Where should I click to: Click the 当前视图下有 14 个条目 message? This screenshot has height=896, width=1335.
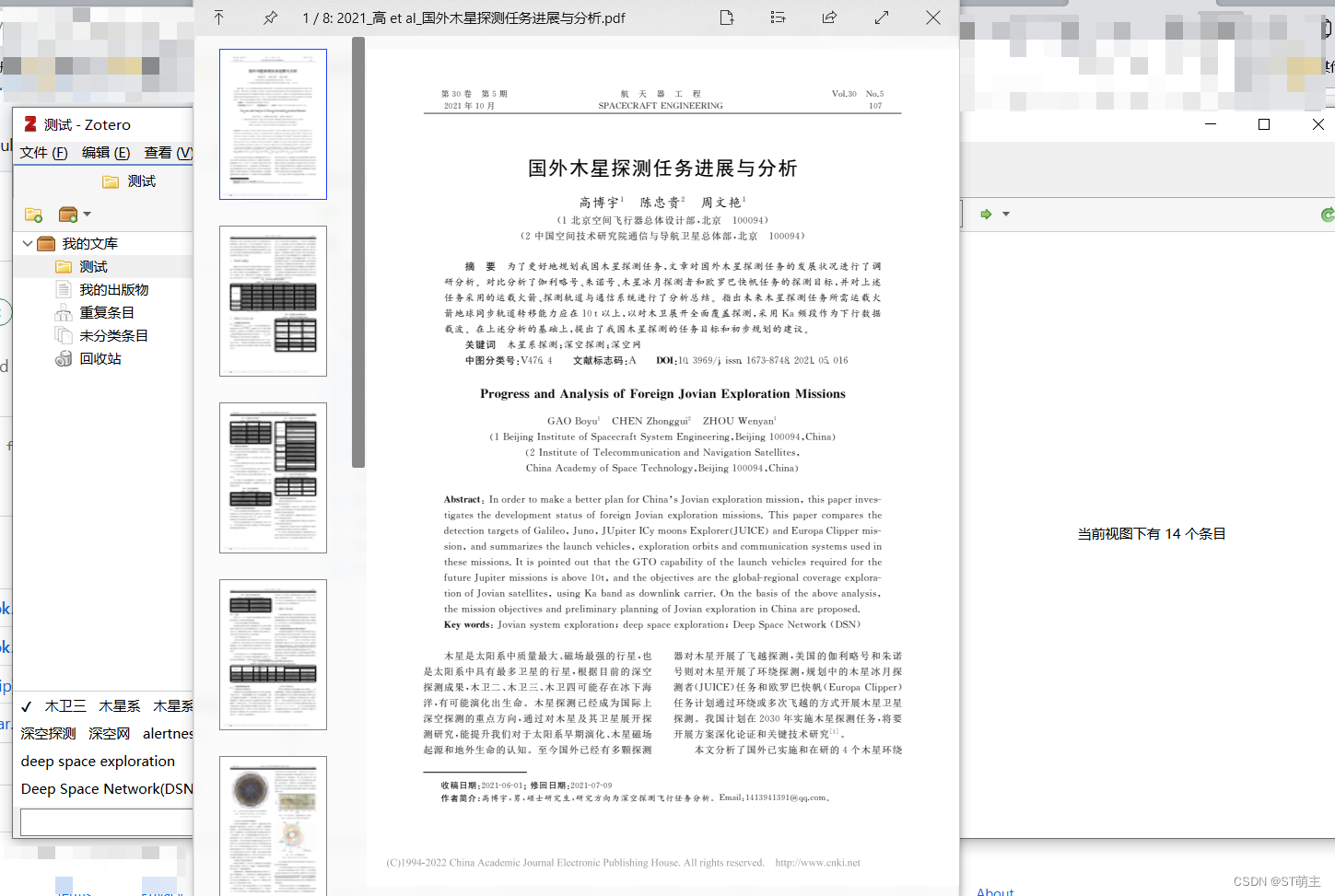click(1152, 534)
